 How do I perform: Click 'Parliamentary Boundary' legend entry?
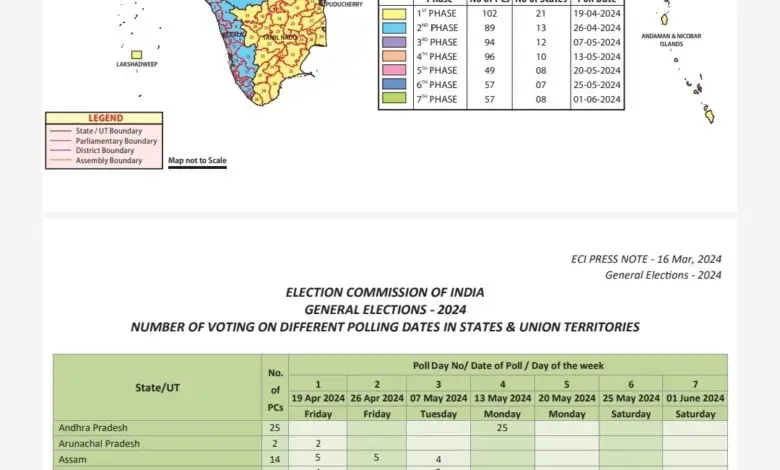click(x=116, y=141)
